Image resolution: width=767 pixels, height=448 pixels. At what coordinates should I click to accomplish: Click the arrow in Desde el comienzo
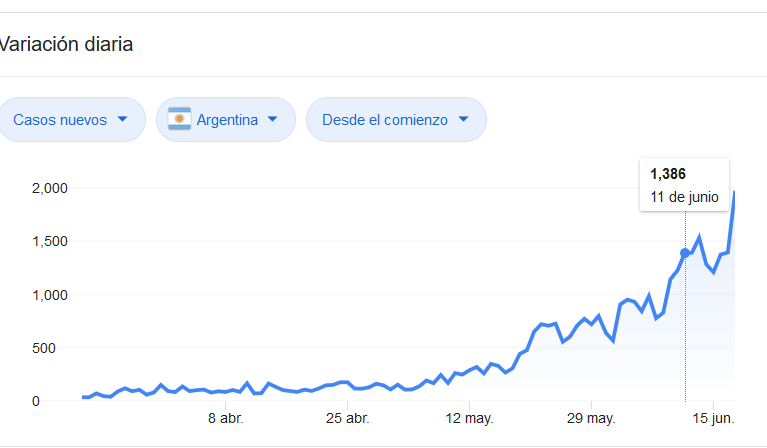point(463,119)
